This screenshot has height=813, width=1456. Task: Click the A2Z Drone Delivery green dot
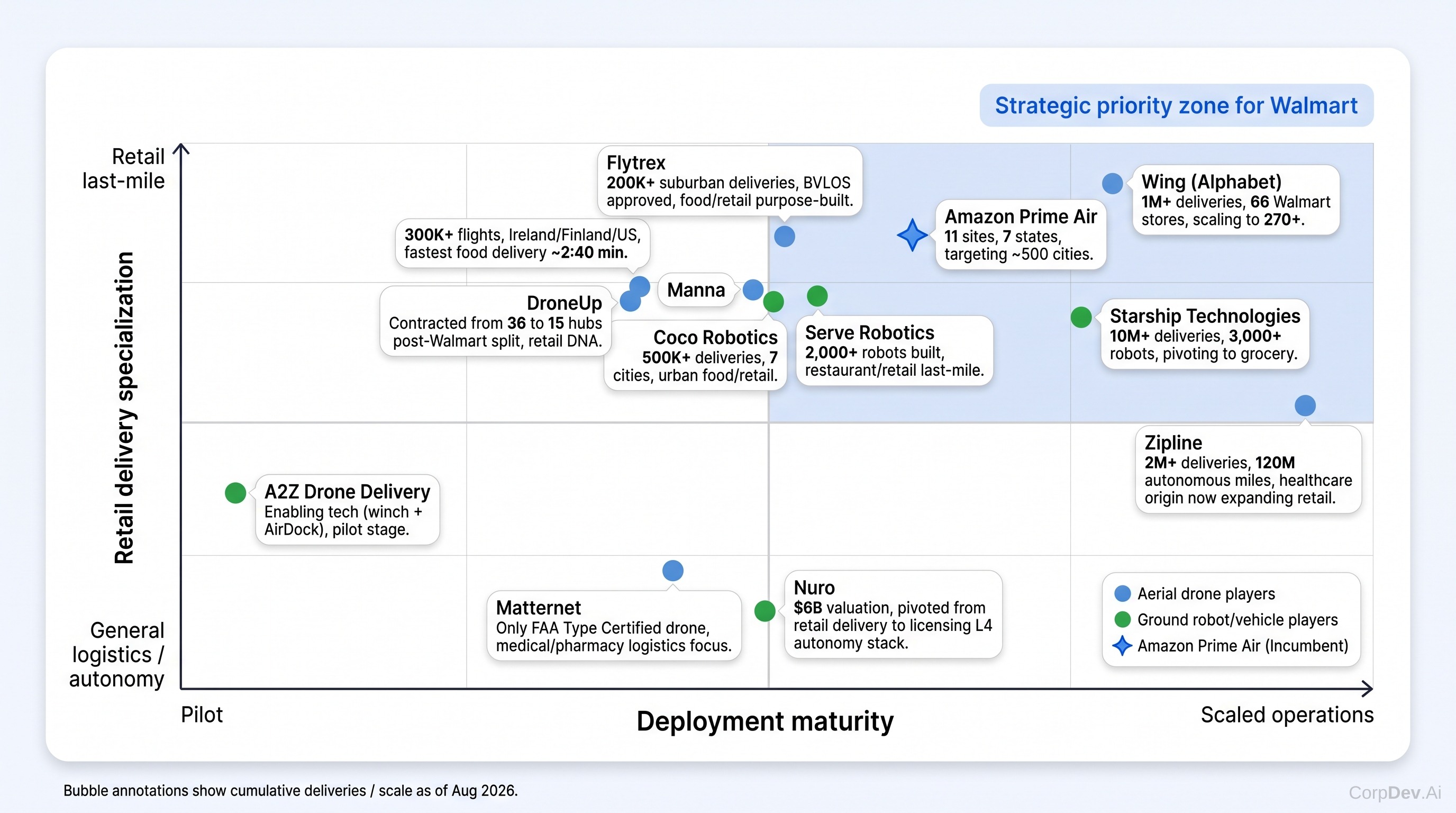click(x=235, y=493)
